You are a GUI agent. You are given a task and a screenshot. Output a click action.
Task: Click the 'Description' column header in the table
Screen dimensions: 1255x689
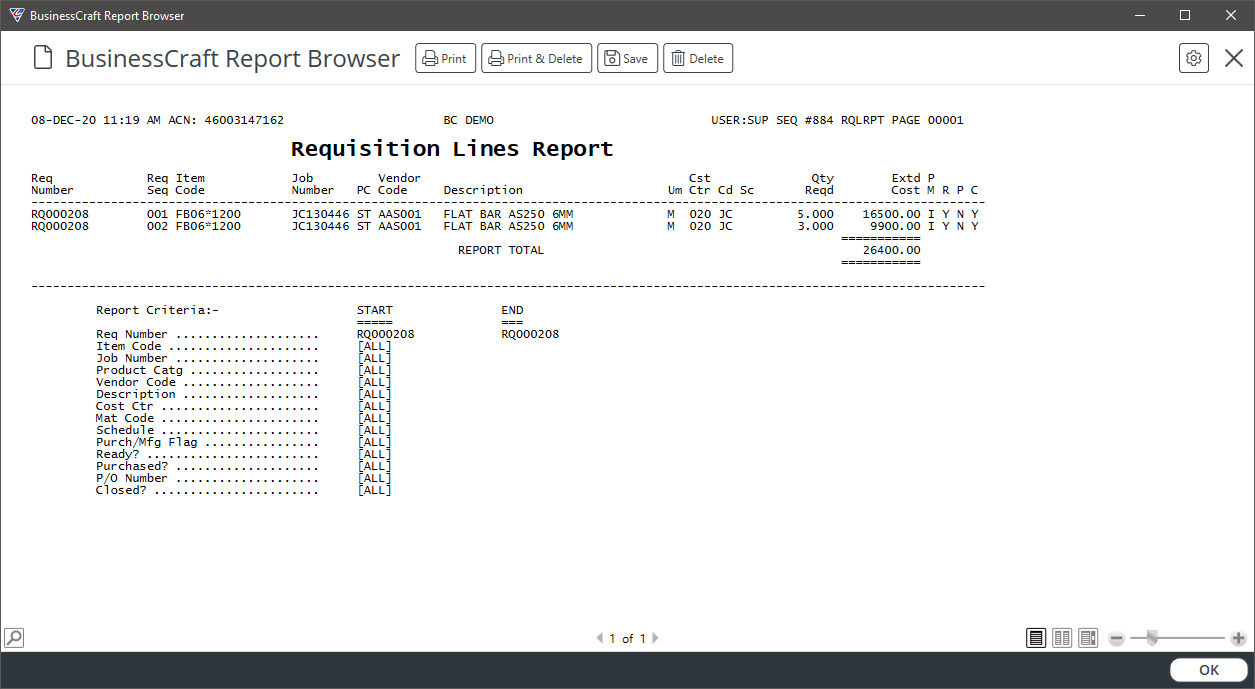(x=483, y=190)
